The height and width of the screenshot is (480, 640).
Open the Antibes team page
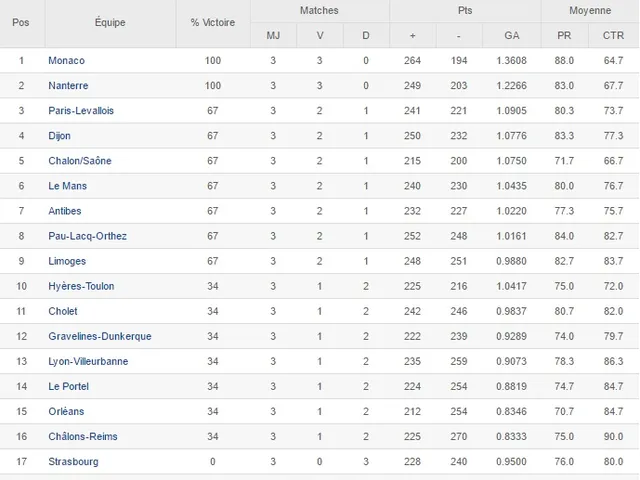[x=65, y=211]
